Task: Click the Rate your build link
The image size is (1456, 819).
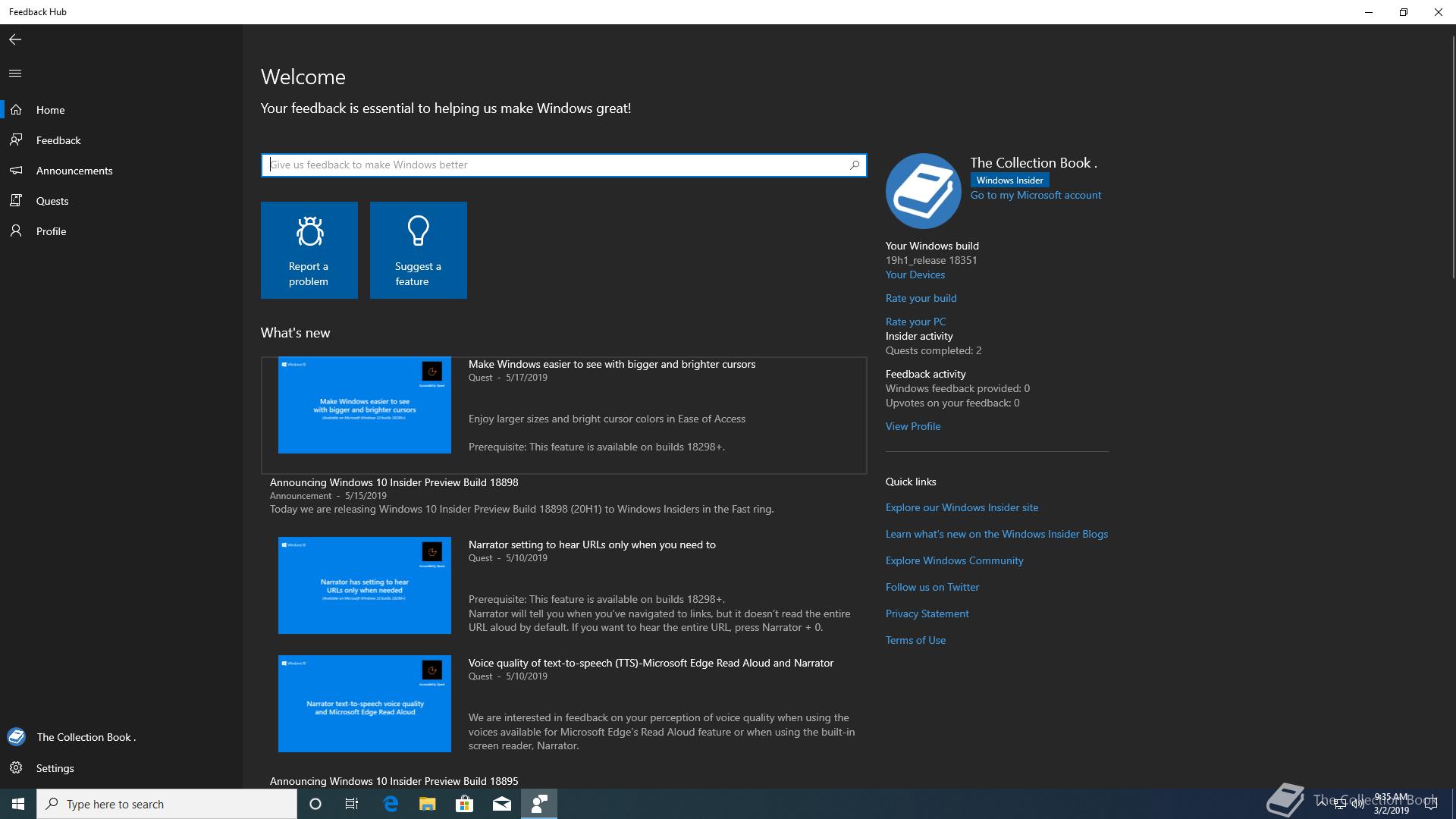Action: [x=921, y=298]
